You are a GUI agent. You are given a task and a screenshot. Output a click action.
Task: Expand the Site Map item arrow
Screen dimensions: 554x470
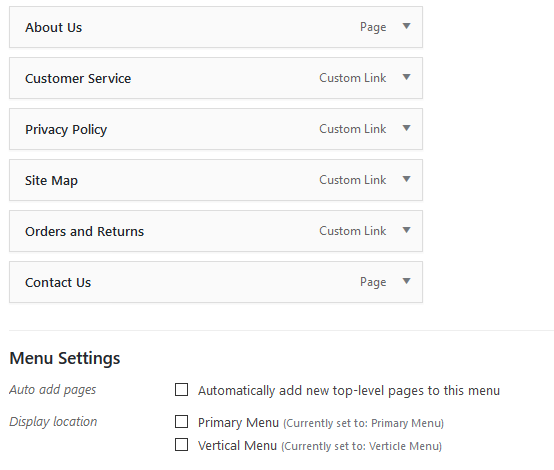point(406,179)
